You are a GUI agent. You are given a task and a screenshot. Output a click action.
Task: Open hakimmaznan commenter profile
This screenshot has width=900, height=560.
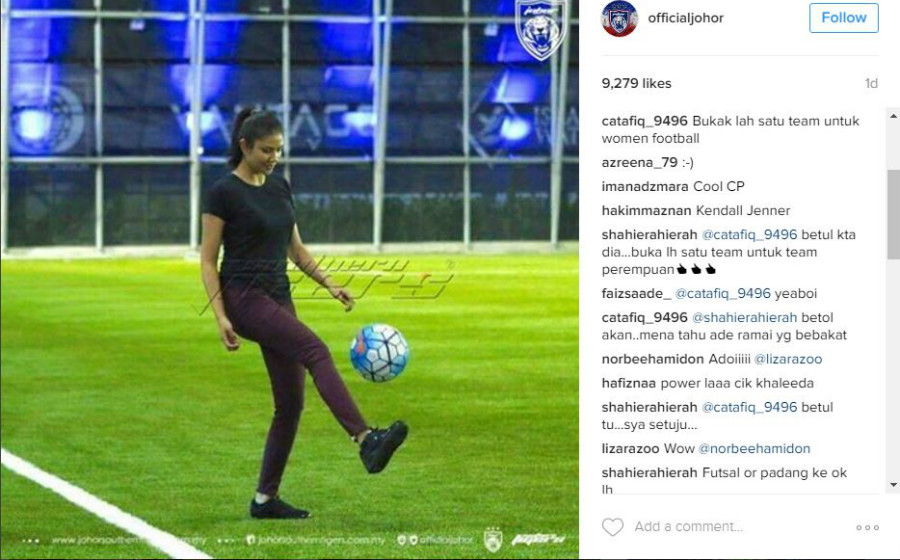[646, 211]
